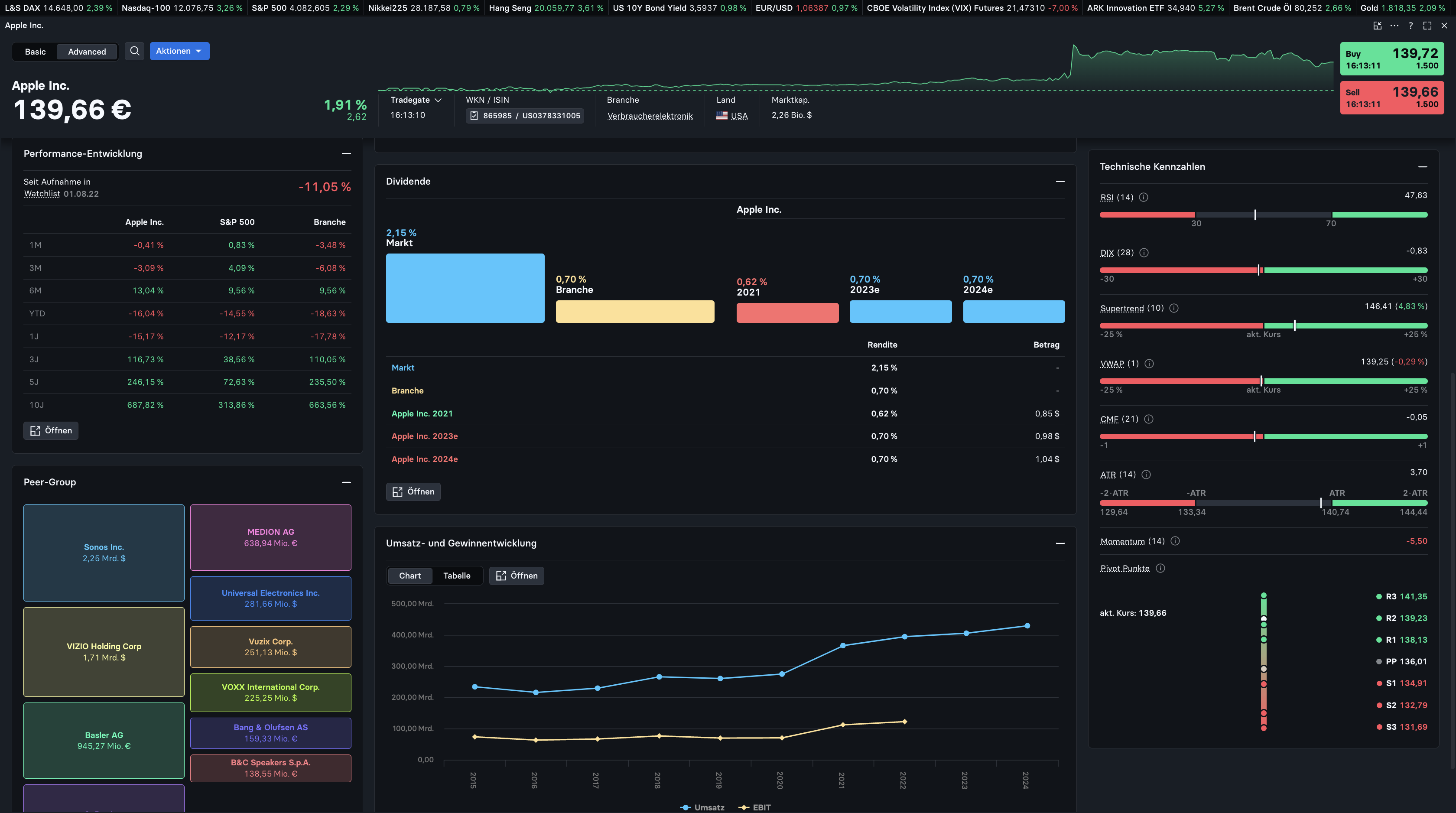
Task: Select the Chart tab
Action: [x=410, y=576]
